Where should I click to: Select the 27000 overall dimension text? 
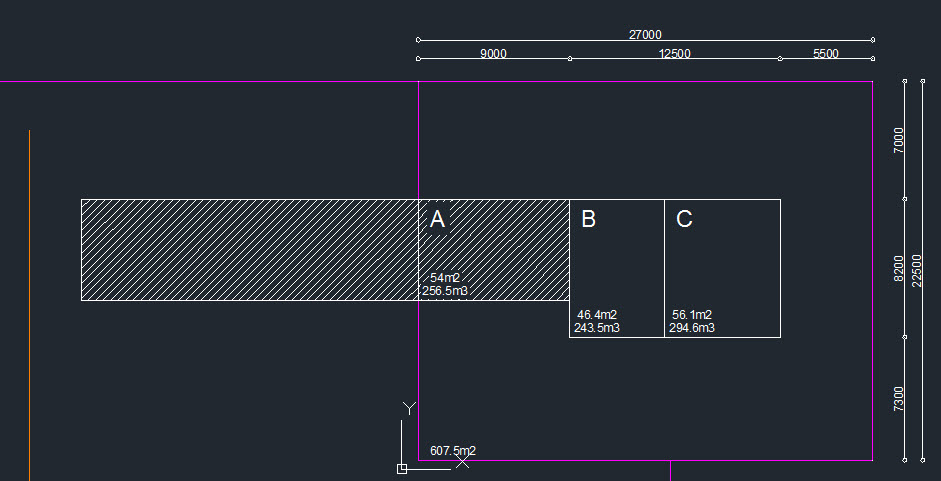tap(645, 34)
